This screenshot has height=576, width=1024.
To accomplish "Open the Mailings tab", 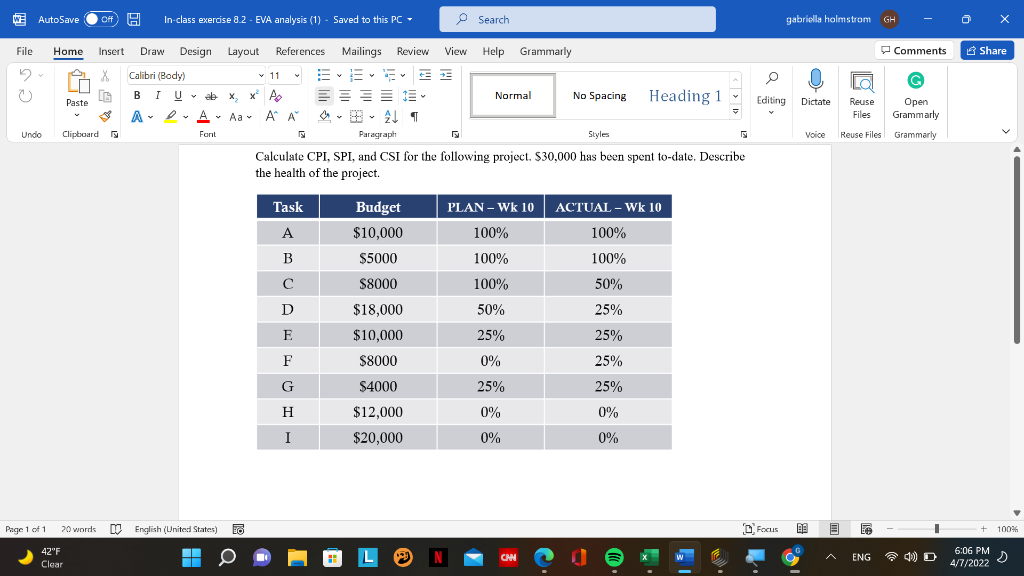I will [361, 51].
